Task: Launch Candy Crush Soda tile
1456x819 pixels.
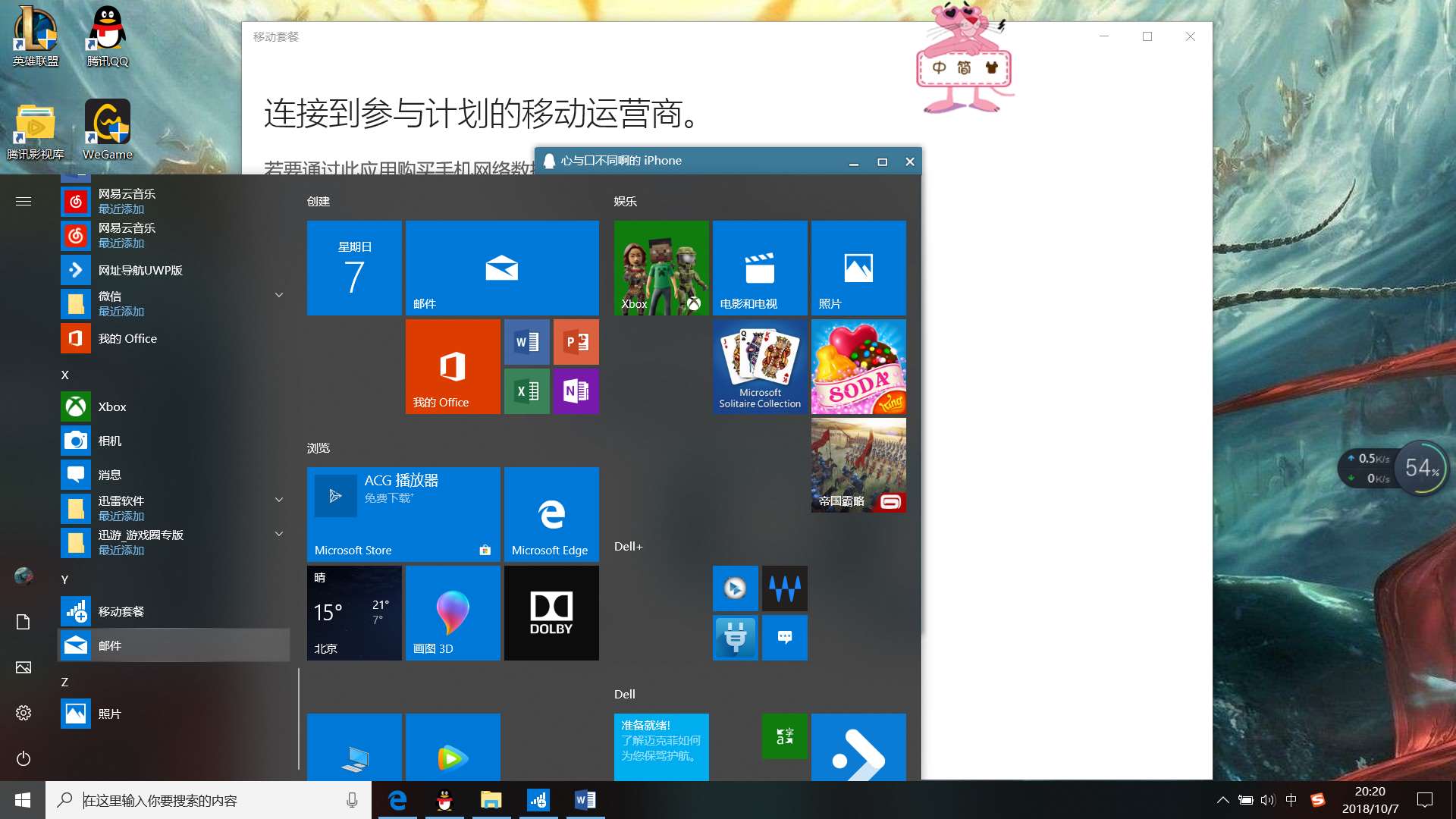Action: tap(858, 366)
